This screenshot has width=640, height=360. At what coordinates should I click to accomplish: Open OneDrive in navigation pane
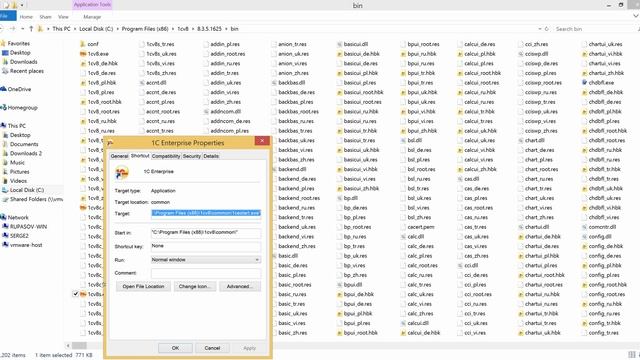[19, 89]
